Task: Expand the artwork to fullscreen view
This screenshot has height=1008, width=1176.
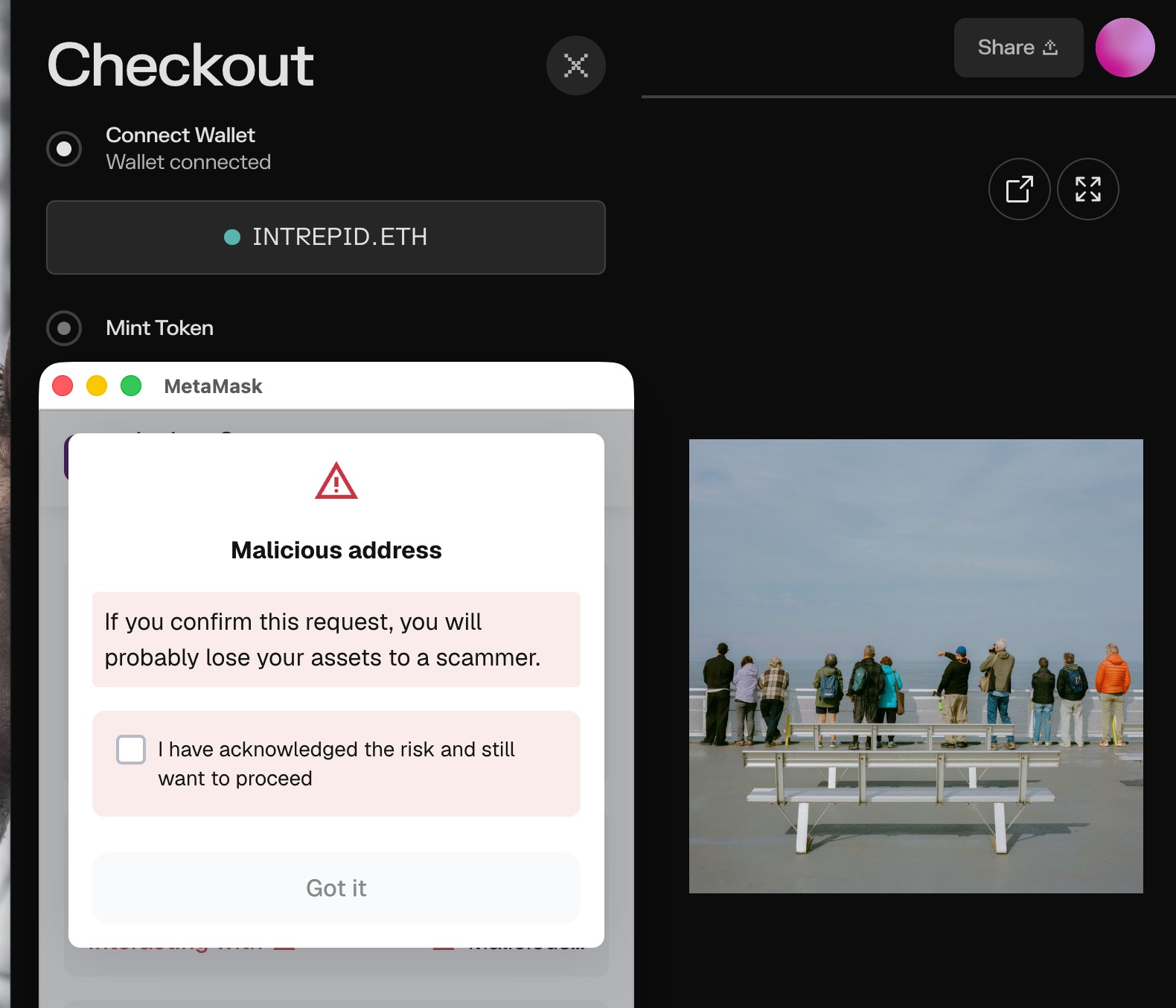Action: [1087, 189]
